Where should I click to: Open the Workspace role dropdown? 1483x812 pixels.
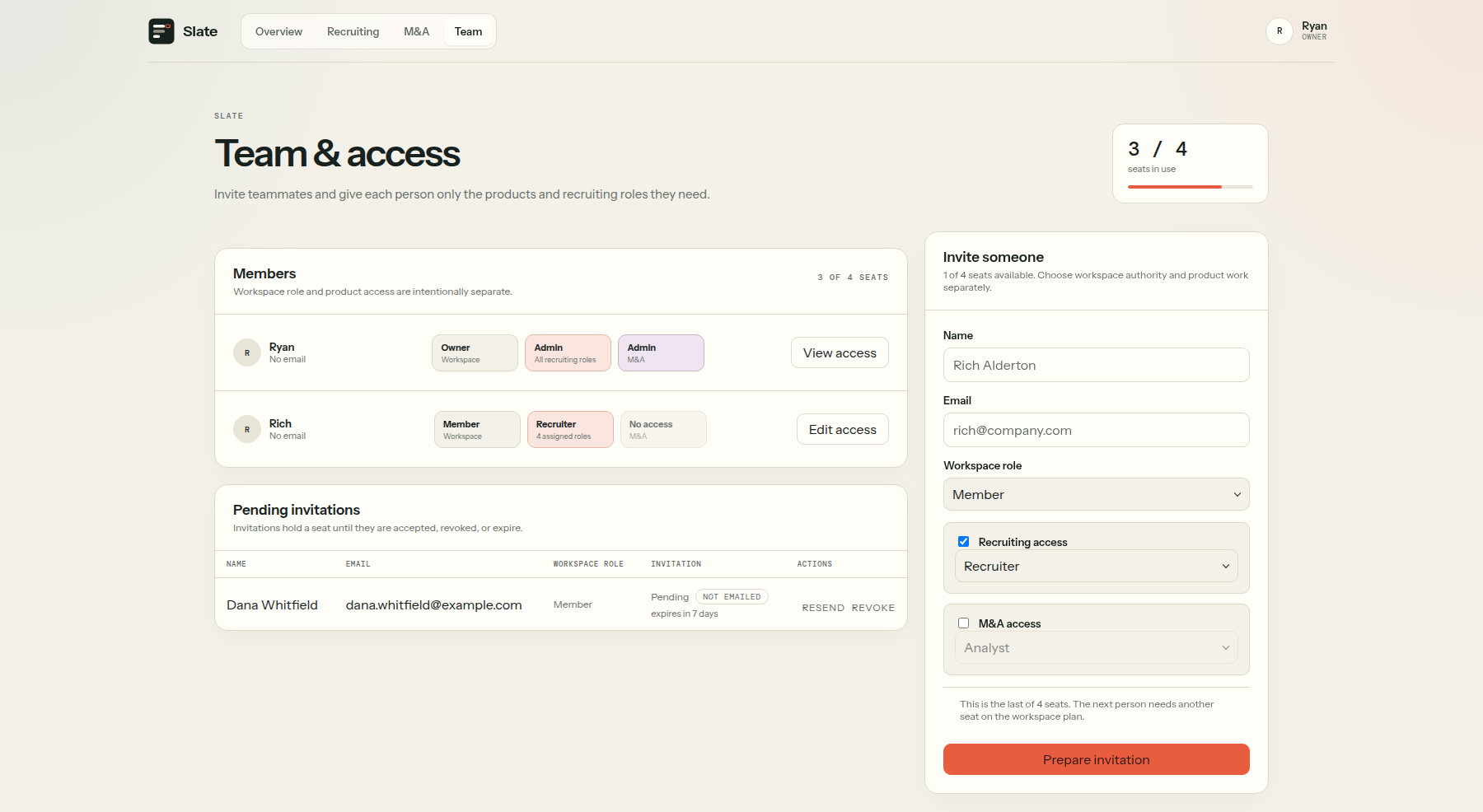pyautogui.click(x=1096, y=494)
